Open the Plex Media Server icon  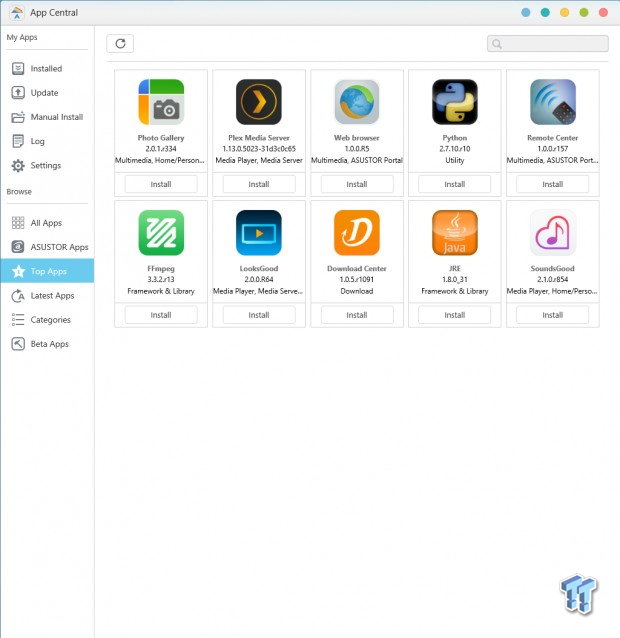point(259,102)
